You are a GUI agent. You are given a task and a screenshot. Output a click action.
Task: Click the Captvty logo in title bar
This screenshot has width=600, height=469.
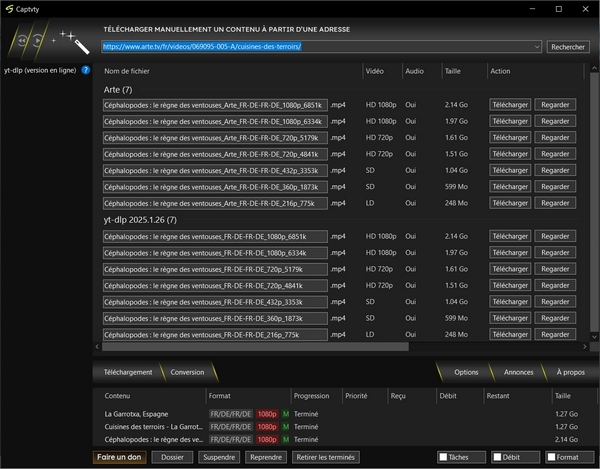pos(9,7)
